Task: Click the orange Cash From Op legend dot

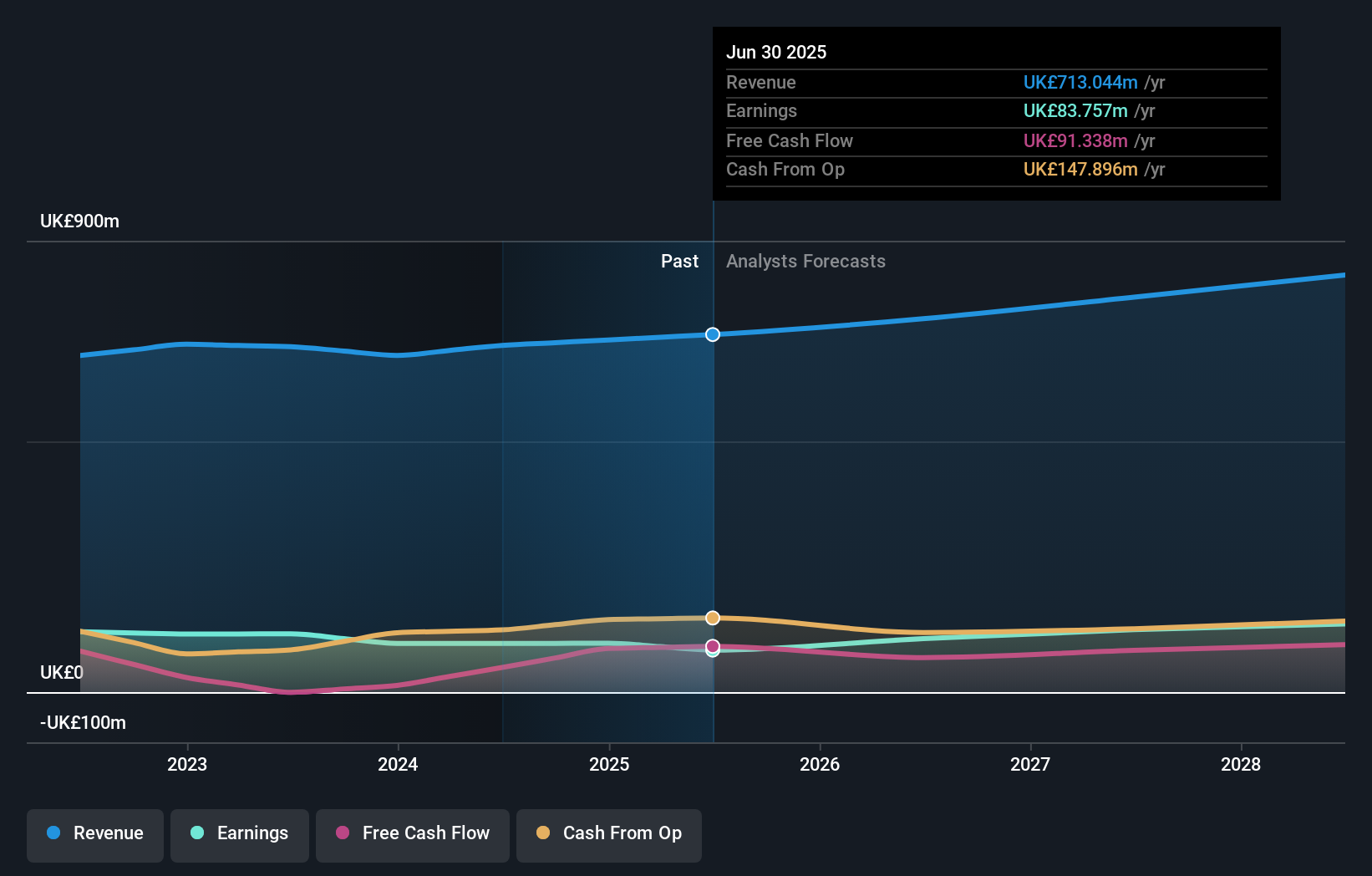Action: click(x=543, y=833)
